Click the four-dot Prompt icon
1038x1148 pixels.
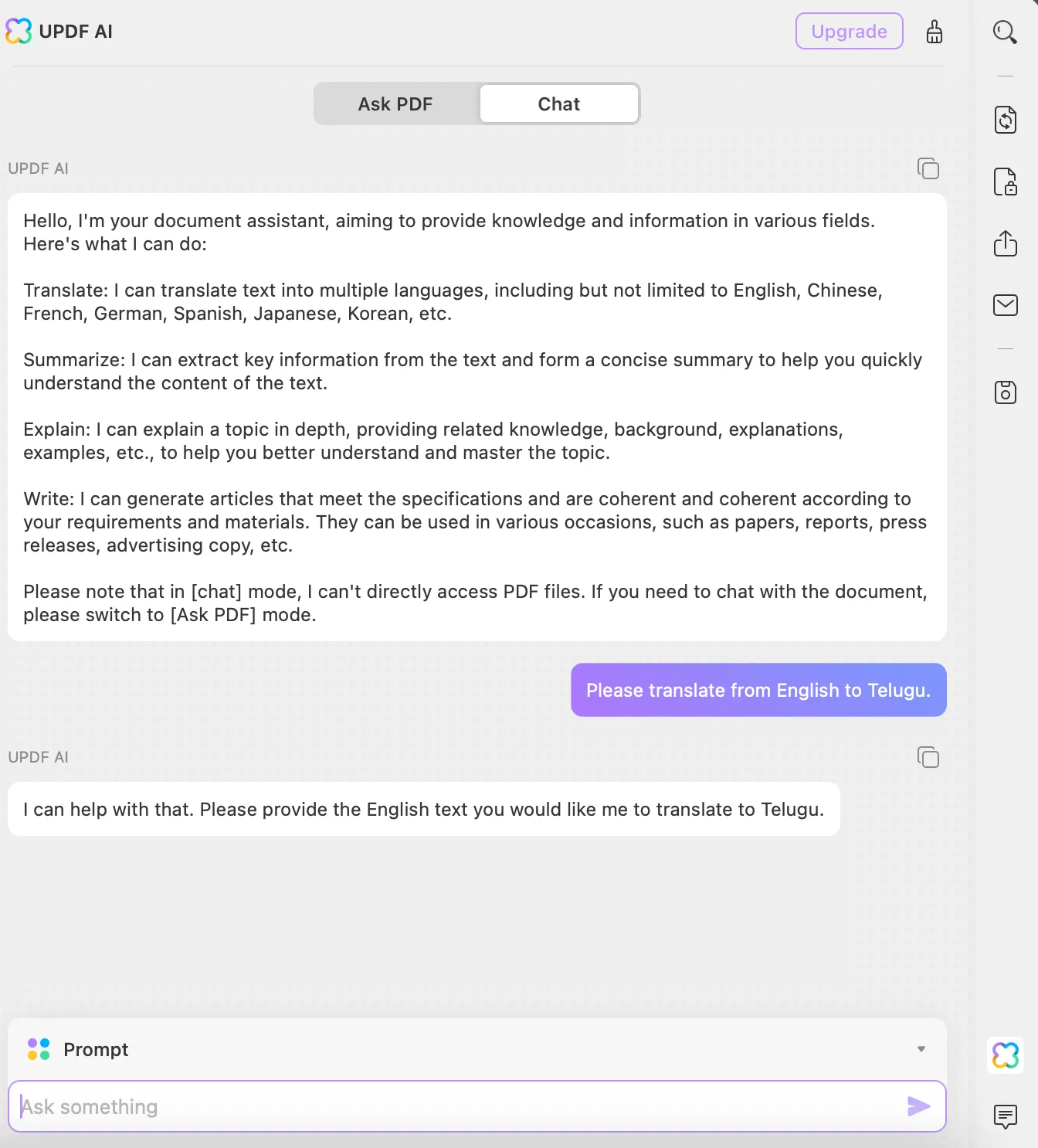tap(38, 1049)
